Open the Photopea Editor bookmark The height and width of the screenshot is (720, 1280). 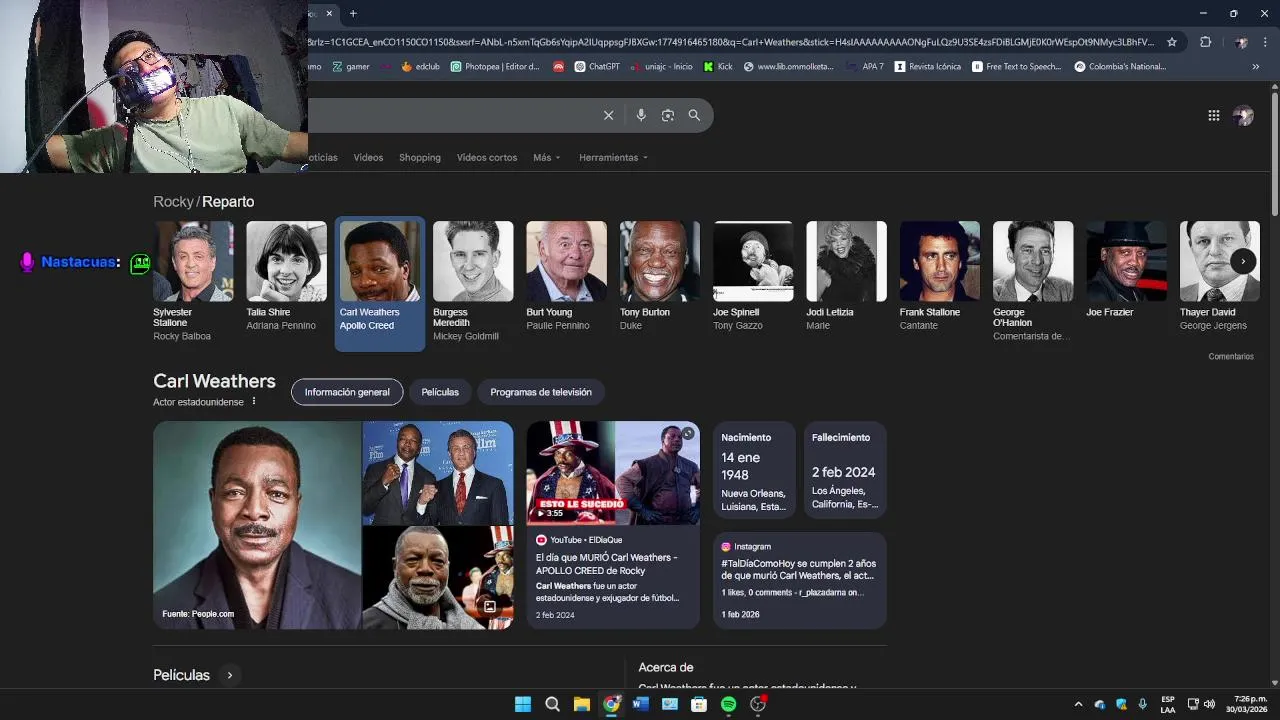(x=495, y=66)
